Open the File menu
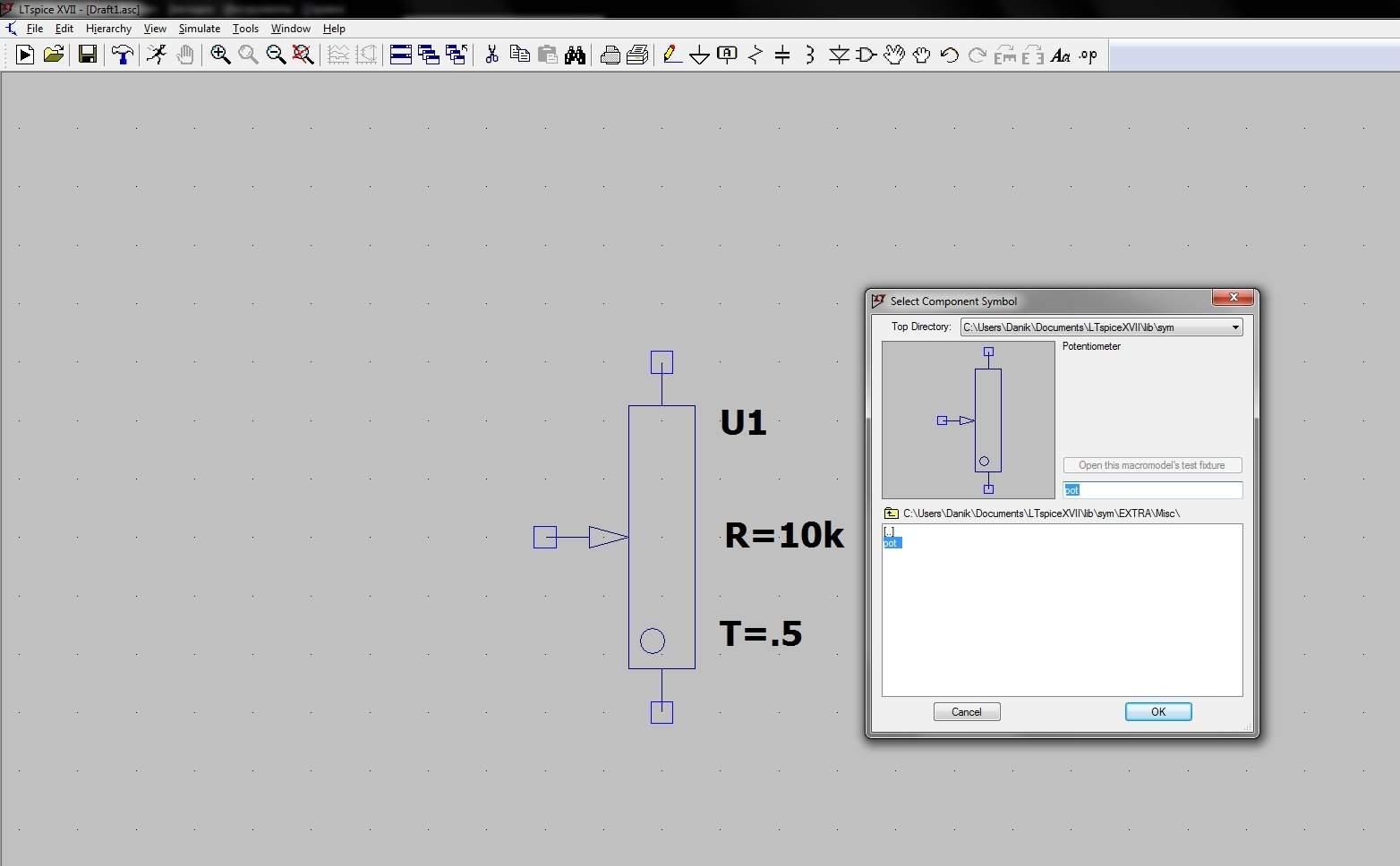This screenshot has width=1400, height=866. point(35,29)
